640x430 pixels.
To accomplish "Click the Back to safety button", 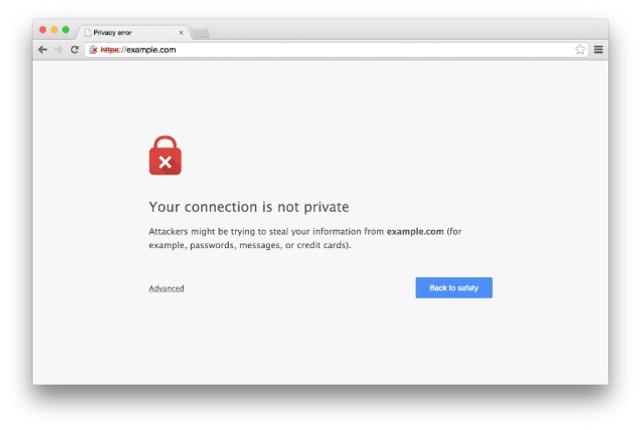I will [454, 288].
